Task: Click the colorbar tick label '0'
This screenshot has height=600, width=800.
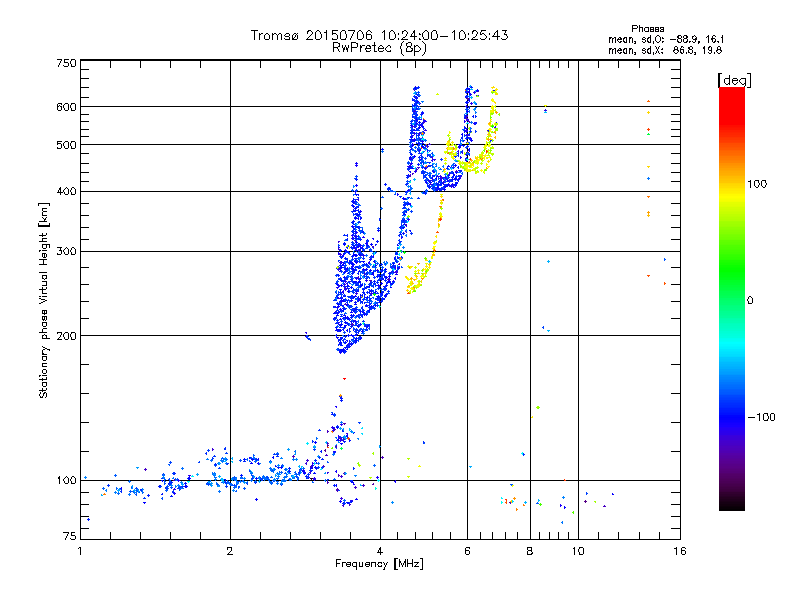Action: click(750, 301)
